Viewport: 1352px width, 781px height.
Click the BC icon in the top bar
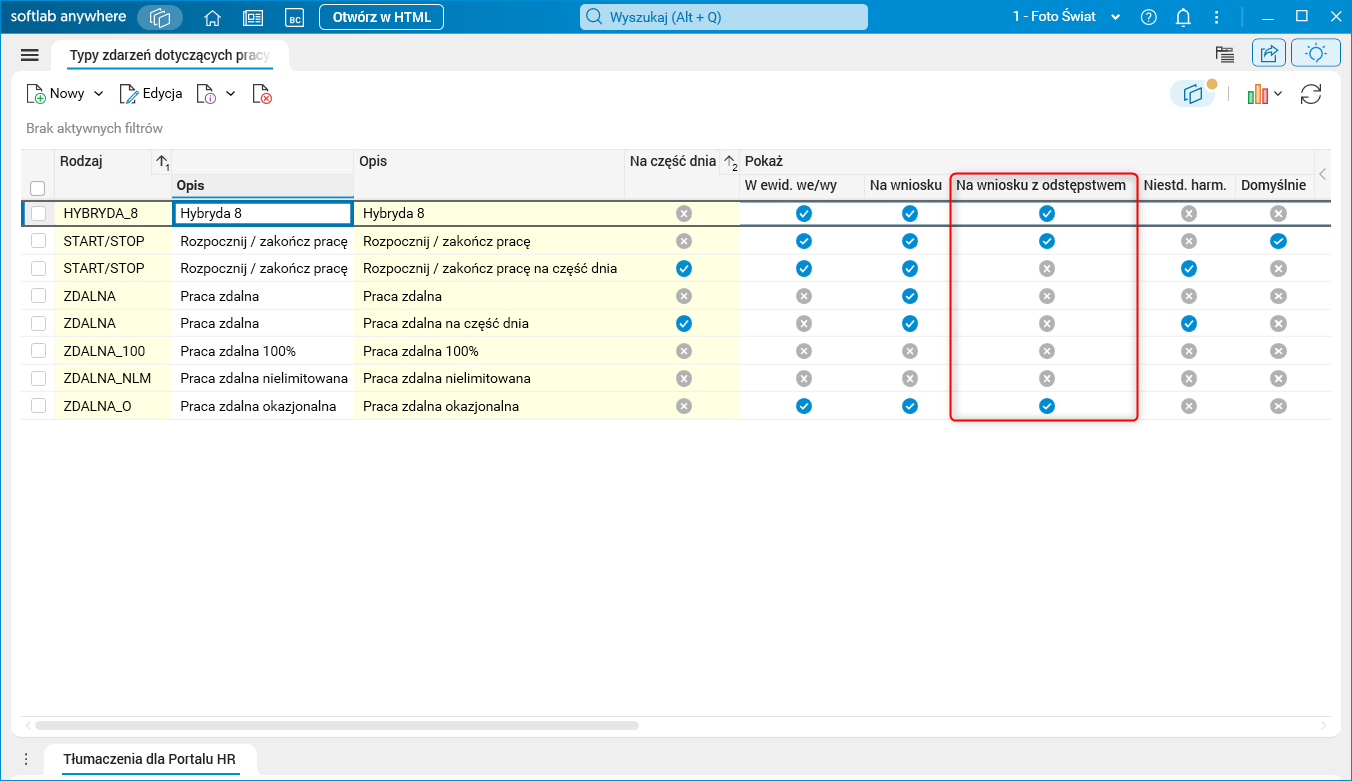294,17
